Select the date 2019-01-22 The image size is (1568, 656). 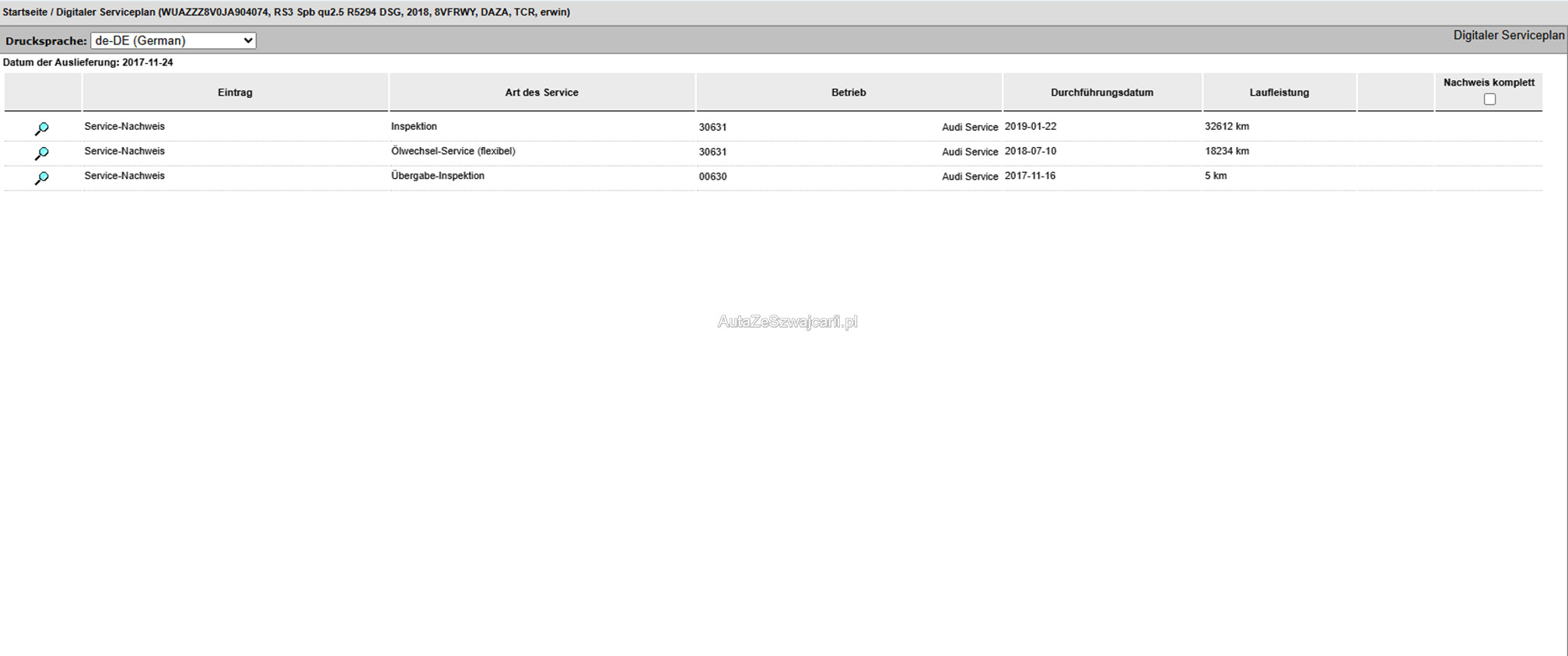(x=1030, y=127)
